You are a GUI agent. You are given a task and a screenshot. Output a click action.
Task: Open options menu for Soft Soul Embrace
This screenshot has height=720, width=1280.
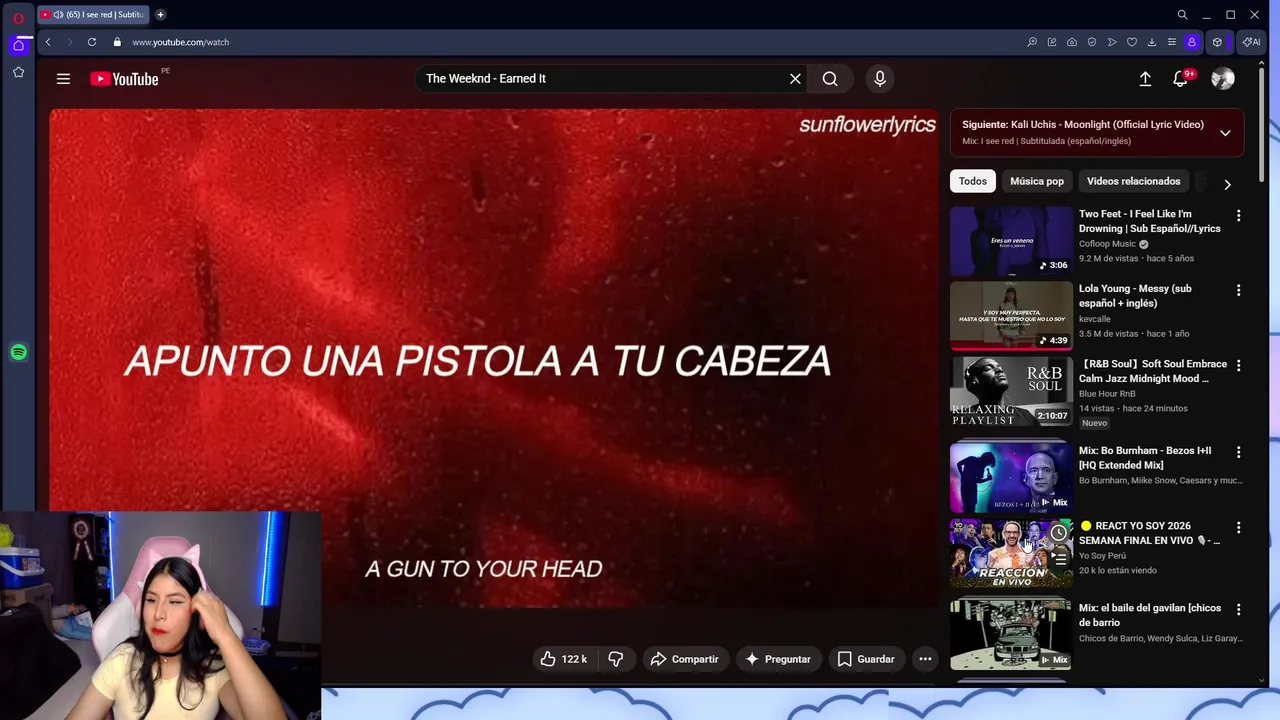(x=1238, y=366)
